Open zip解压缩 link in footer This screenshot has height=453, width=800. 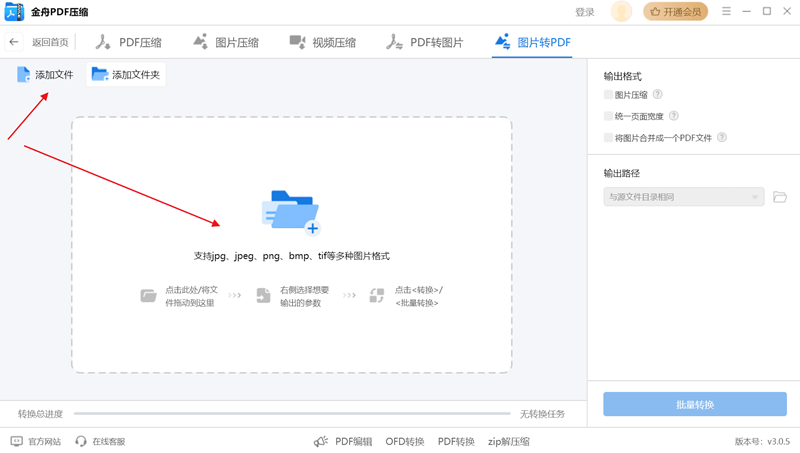(509, 441)
